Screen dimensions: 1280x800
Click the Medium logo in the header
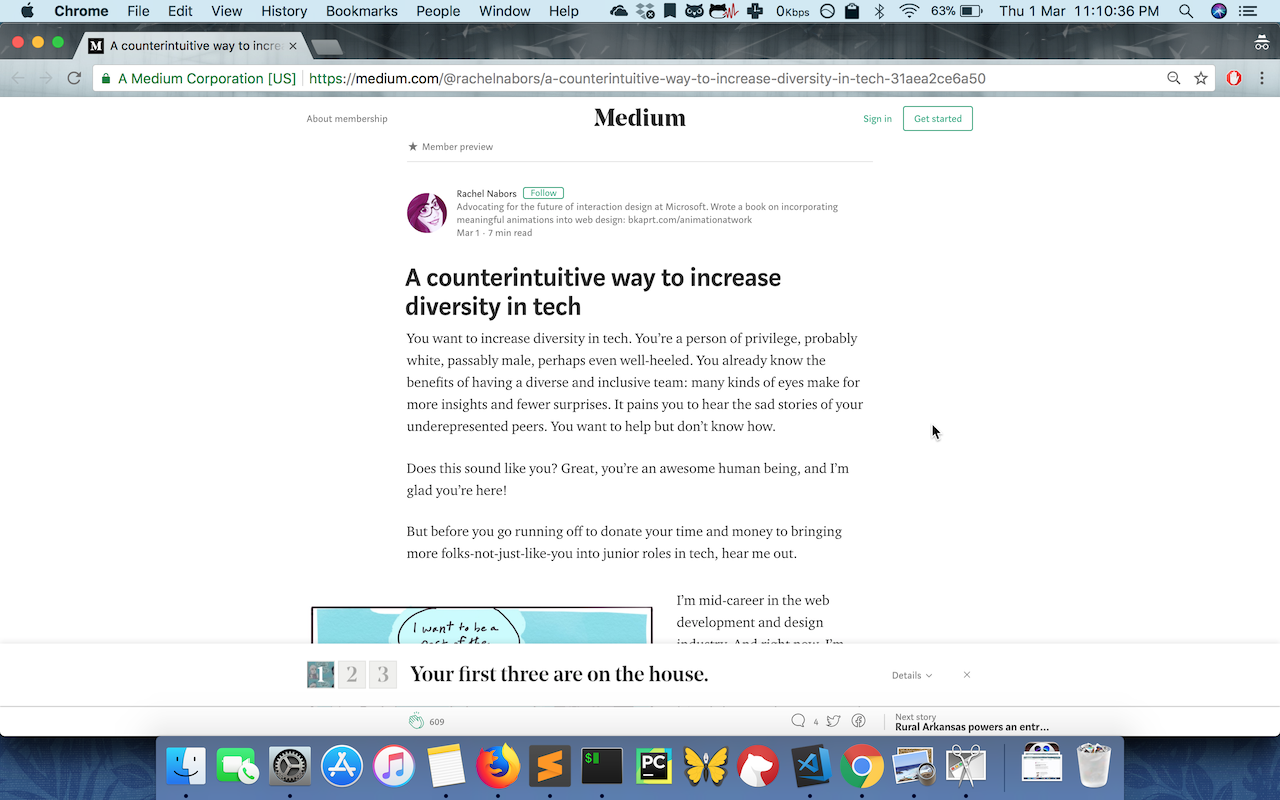(x=640, y=118)
